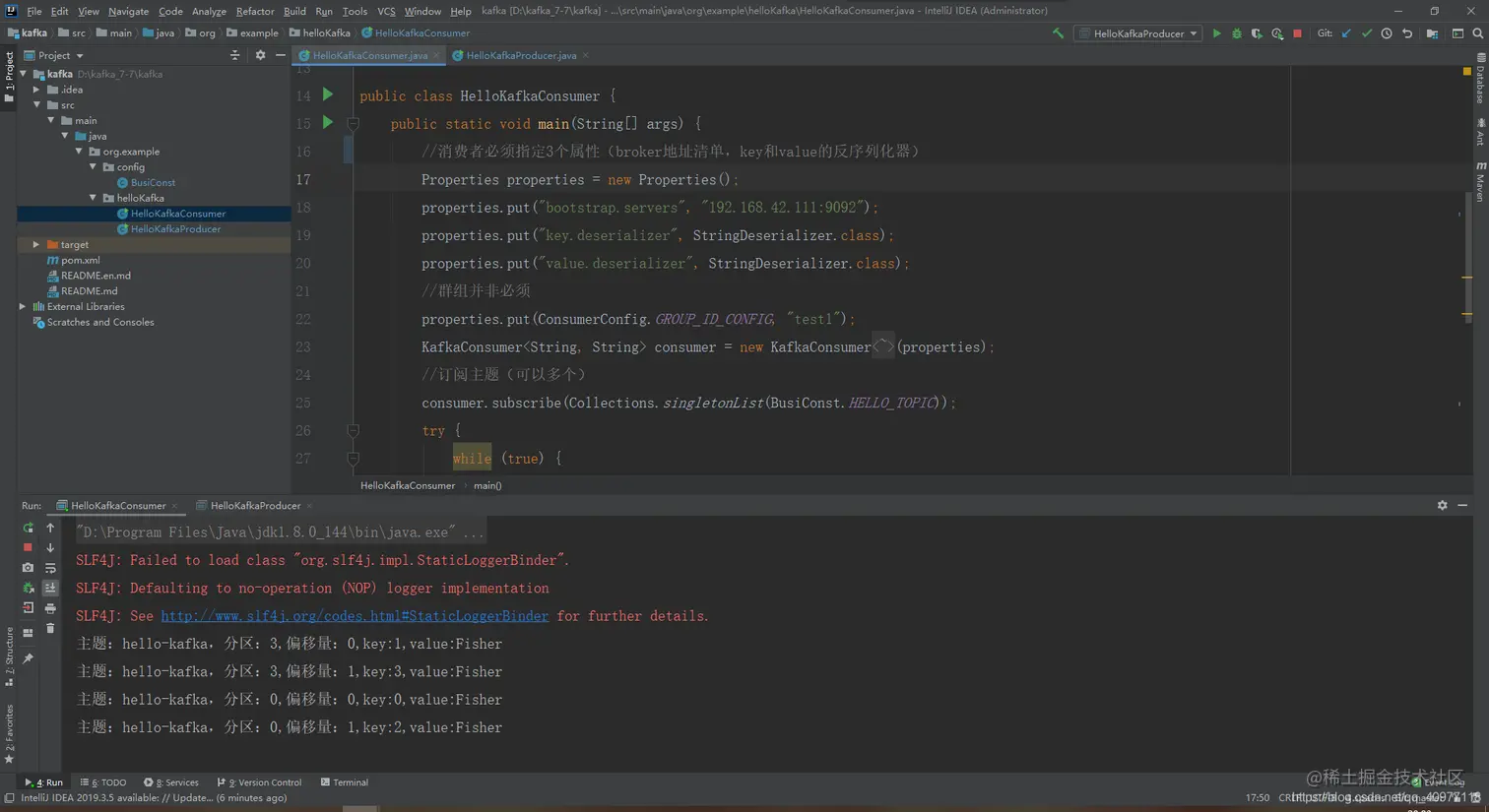Open the Maven side panel
This screenshot has height=812, width=1489.
[x=1480, y=182]
